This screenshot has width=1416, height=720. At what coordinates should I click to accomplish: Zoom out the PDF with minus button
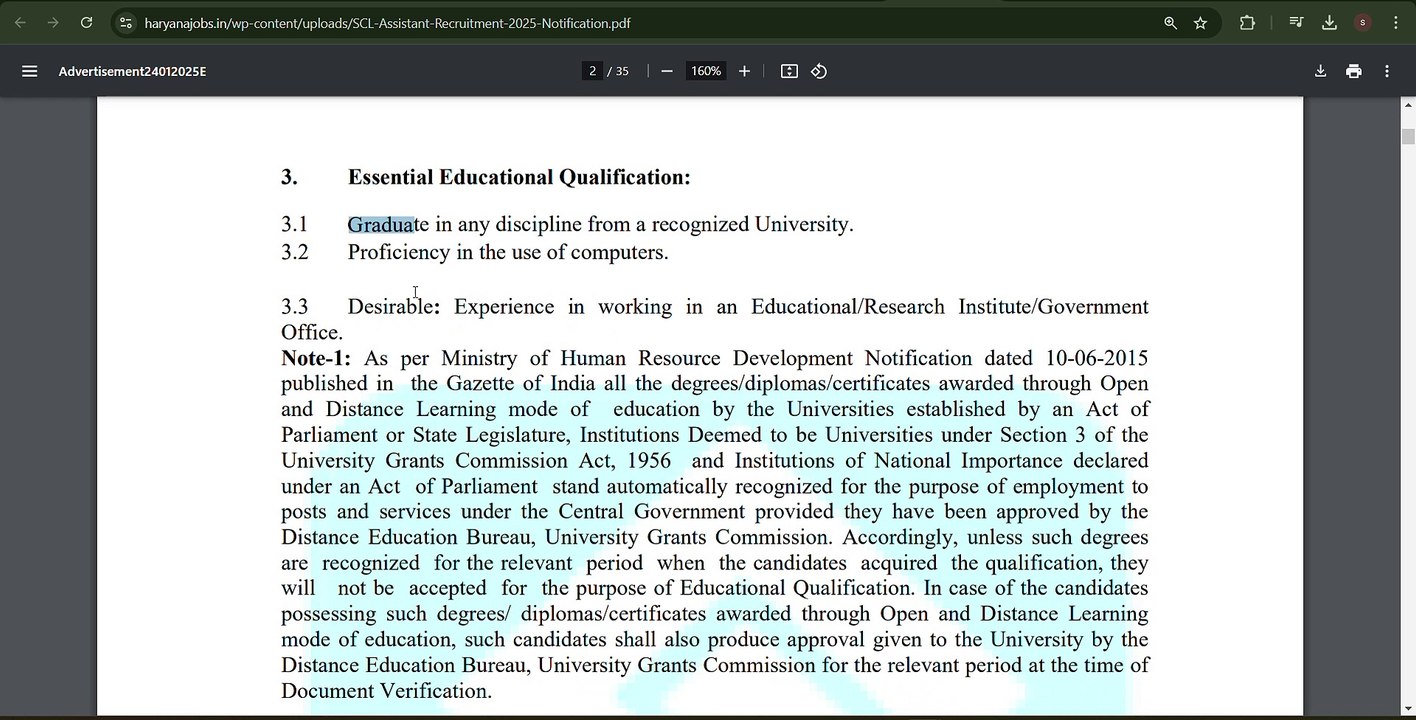click(667, 71)
